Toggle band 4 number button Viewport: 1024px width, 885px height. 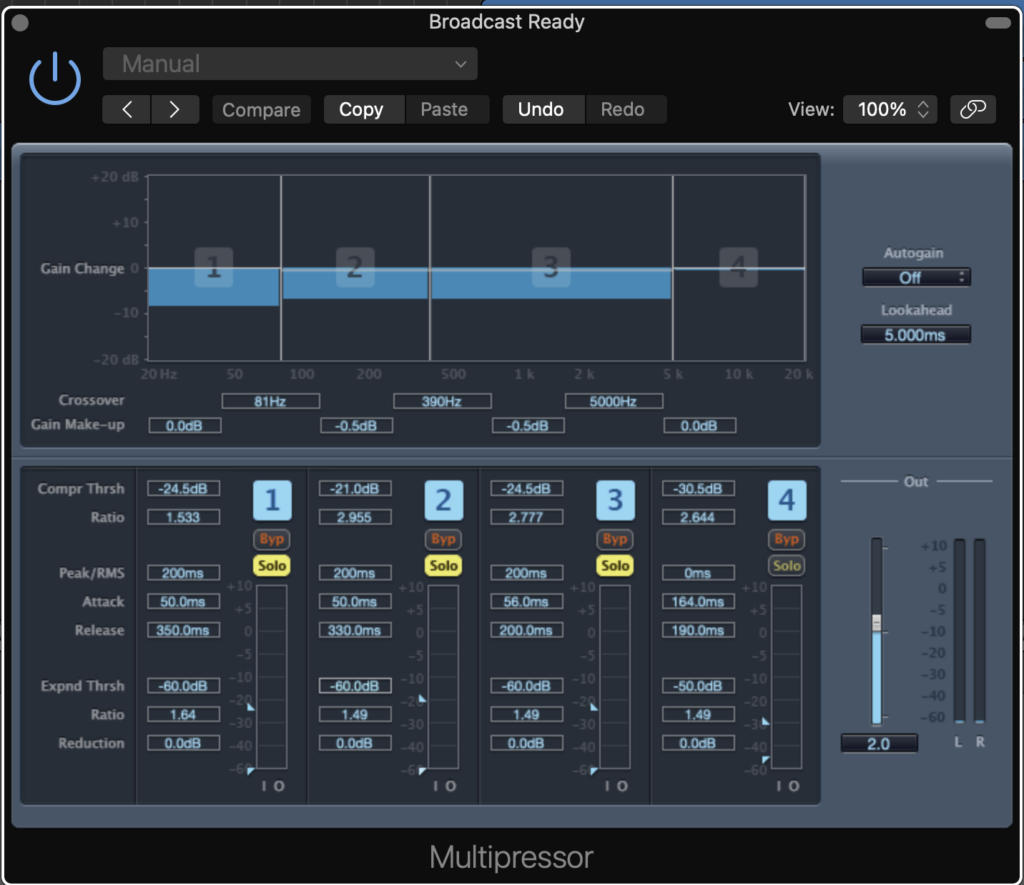point(787,500)
